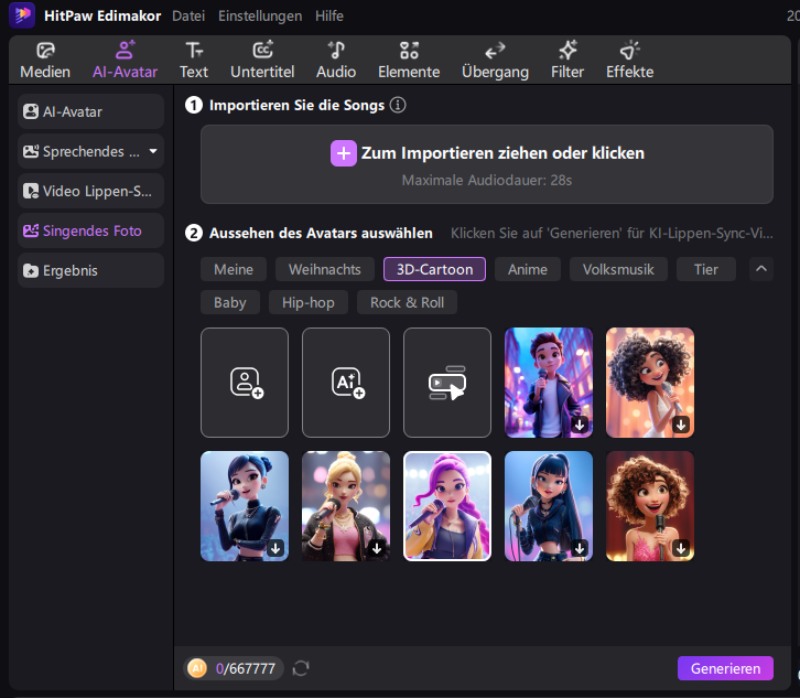
Task: Select the Text tool
Action: point(193,59)
